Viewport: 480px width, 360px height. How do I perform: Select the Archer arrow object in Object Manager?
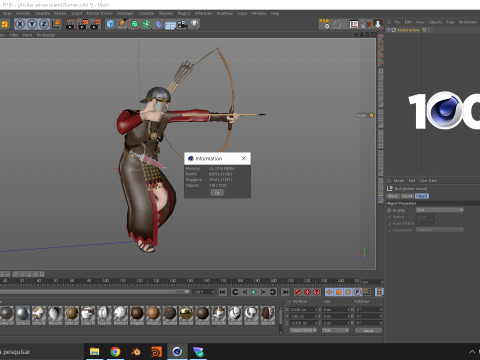pos(408,30)
